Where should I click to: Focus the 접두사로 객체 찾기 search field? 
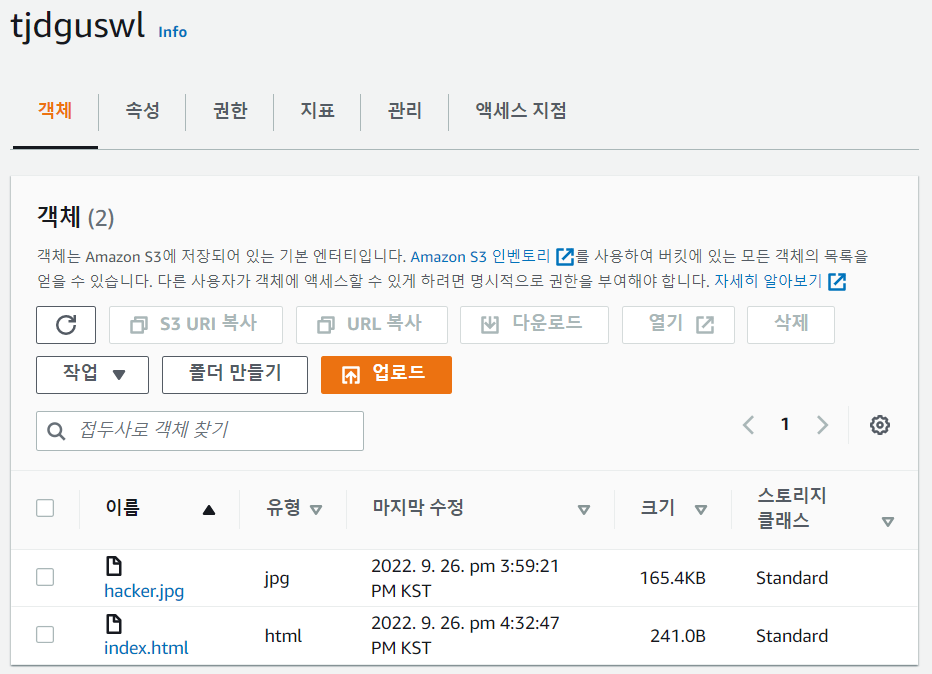point(200,431)
